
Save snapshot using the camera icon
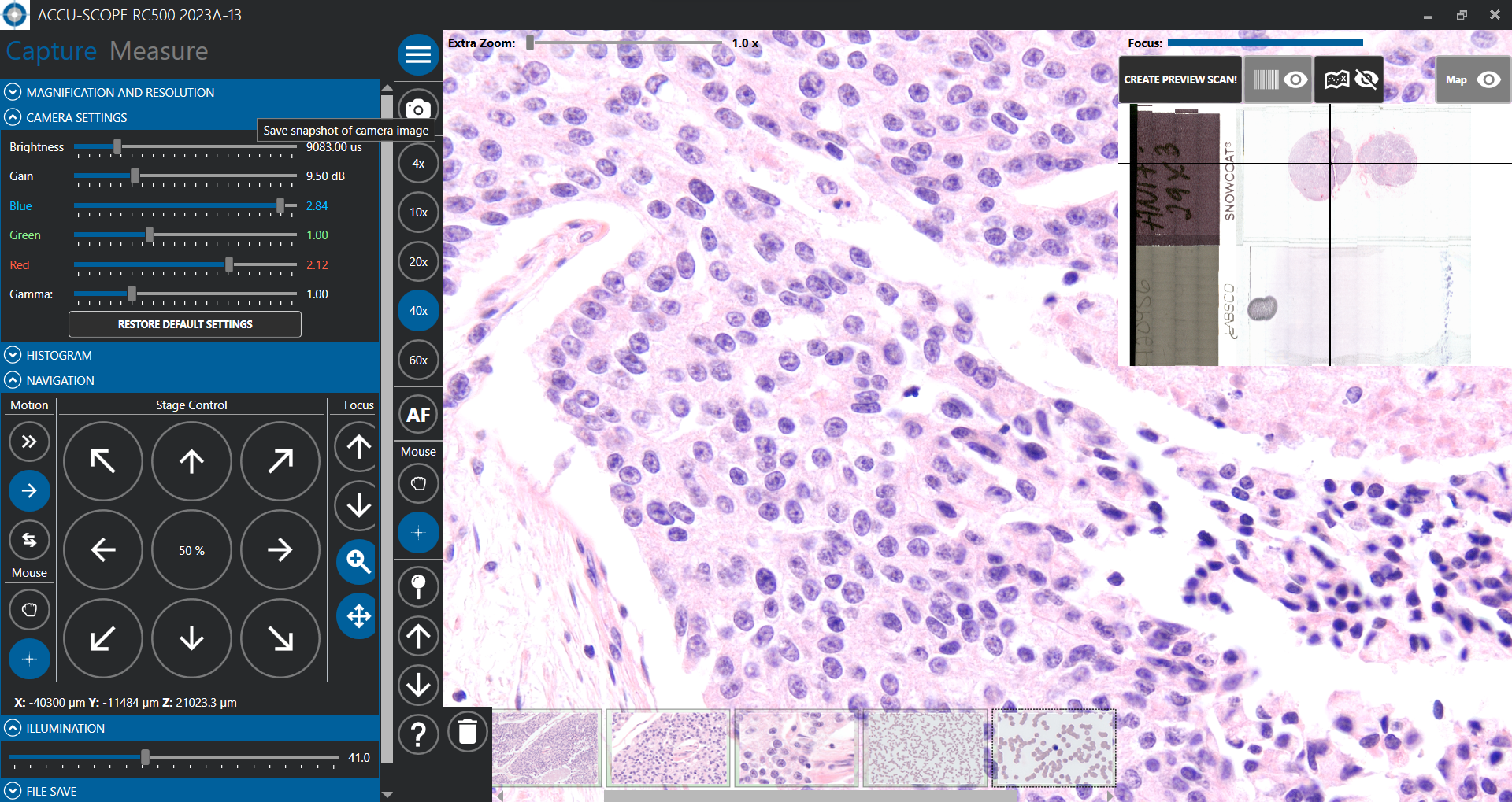point(418,109)
